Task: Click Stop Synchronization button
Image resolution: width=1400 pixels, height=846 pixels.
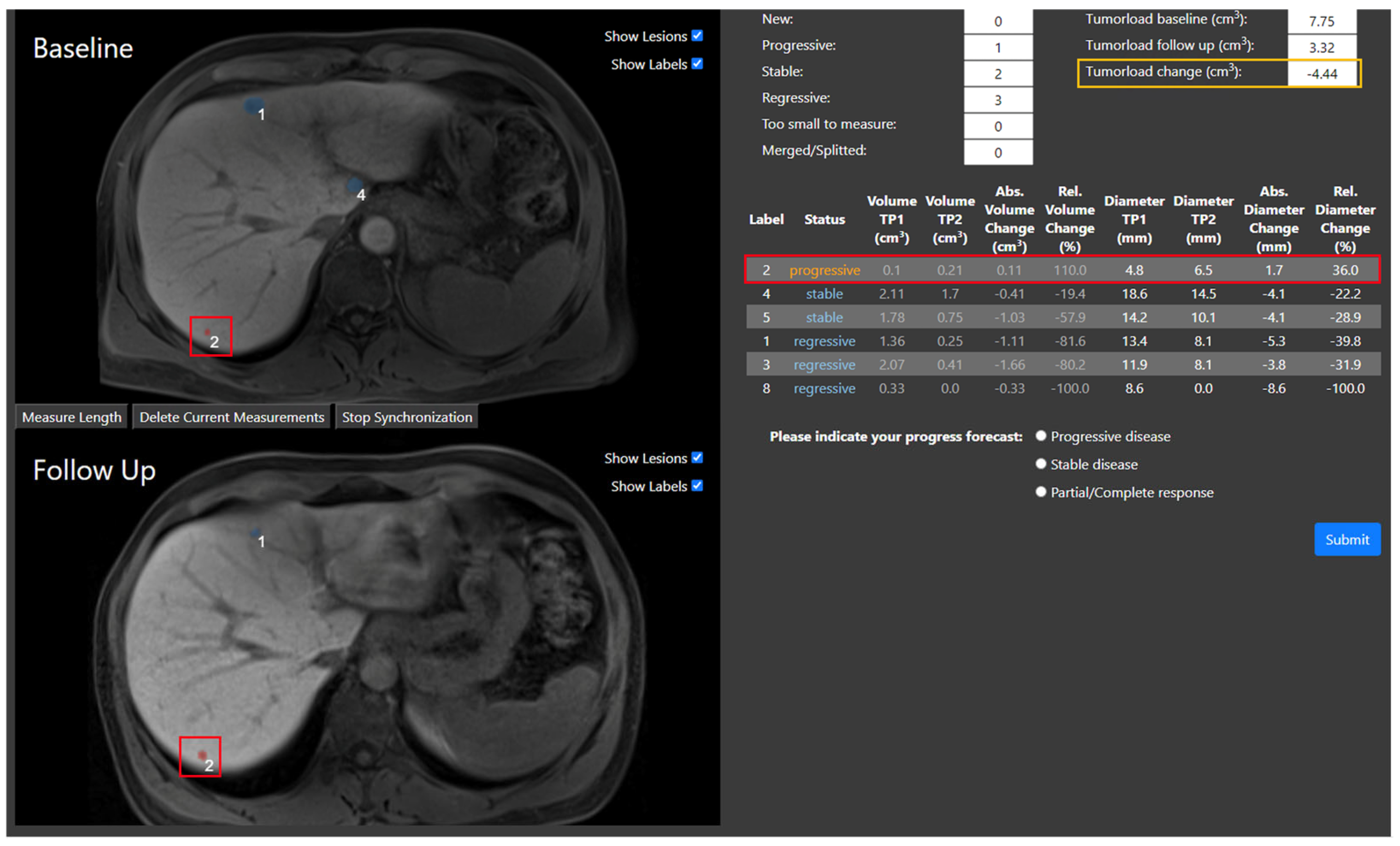Action: [407, 417]
